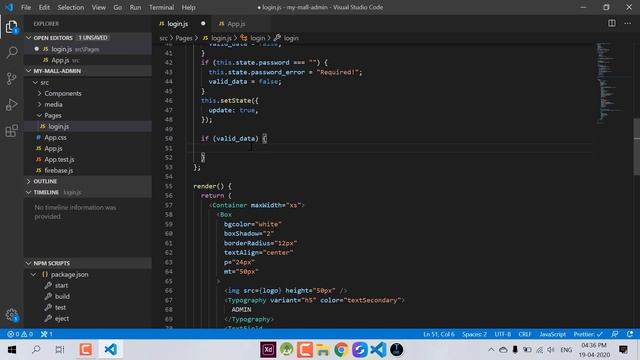Open Task View on the taskbar

point(60,350)
